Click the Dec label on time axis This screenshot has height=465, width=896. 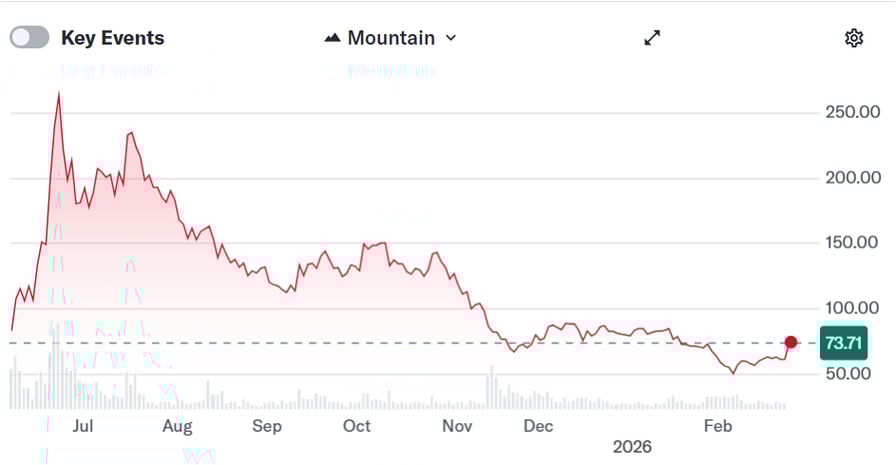click(538, 426)
